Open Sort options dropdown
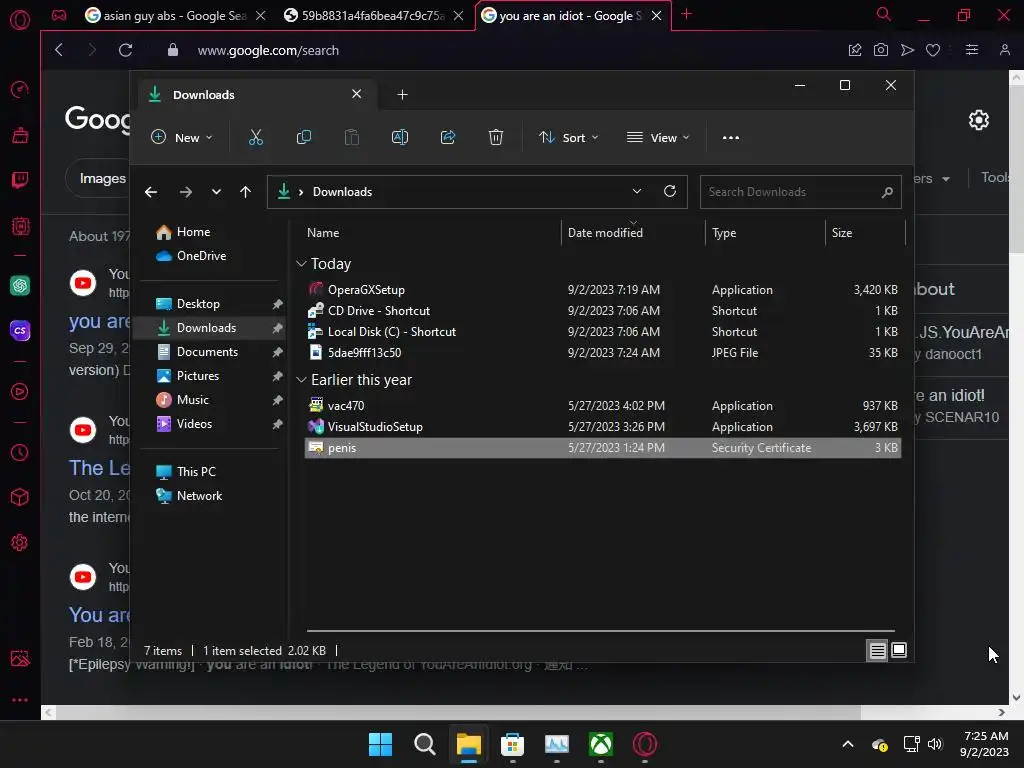The width and height of the screenshot is (1024, 768). coord(568,137)
